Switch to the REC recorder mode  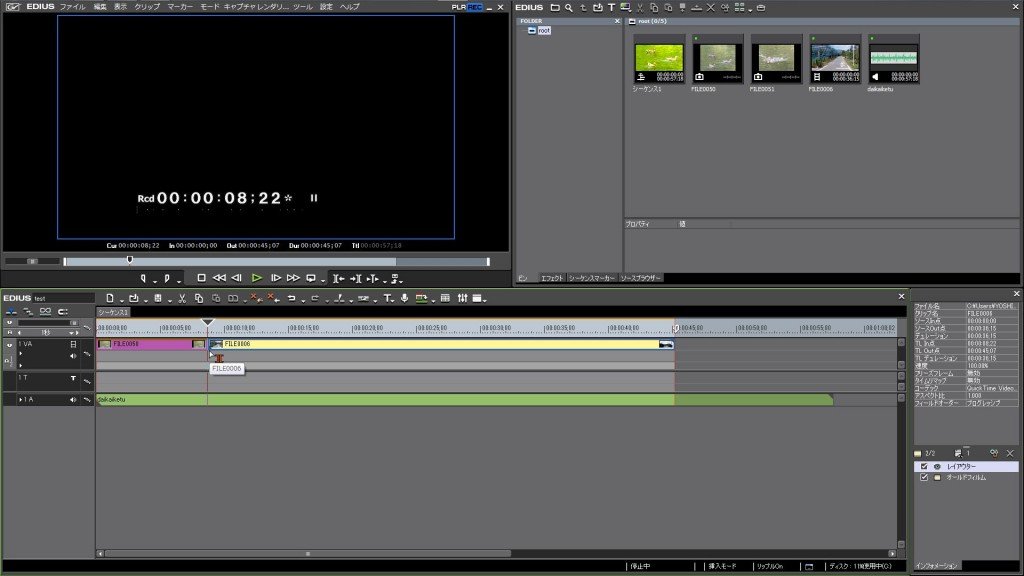coord(475,7)
